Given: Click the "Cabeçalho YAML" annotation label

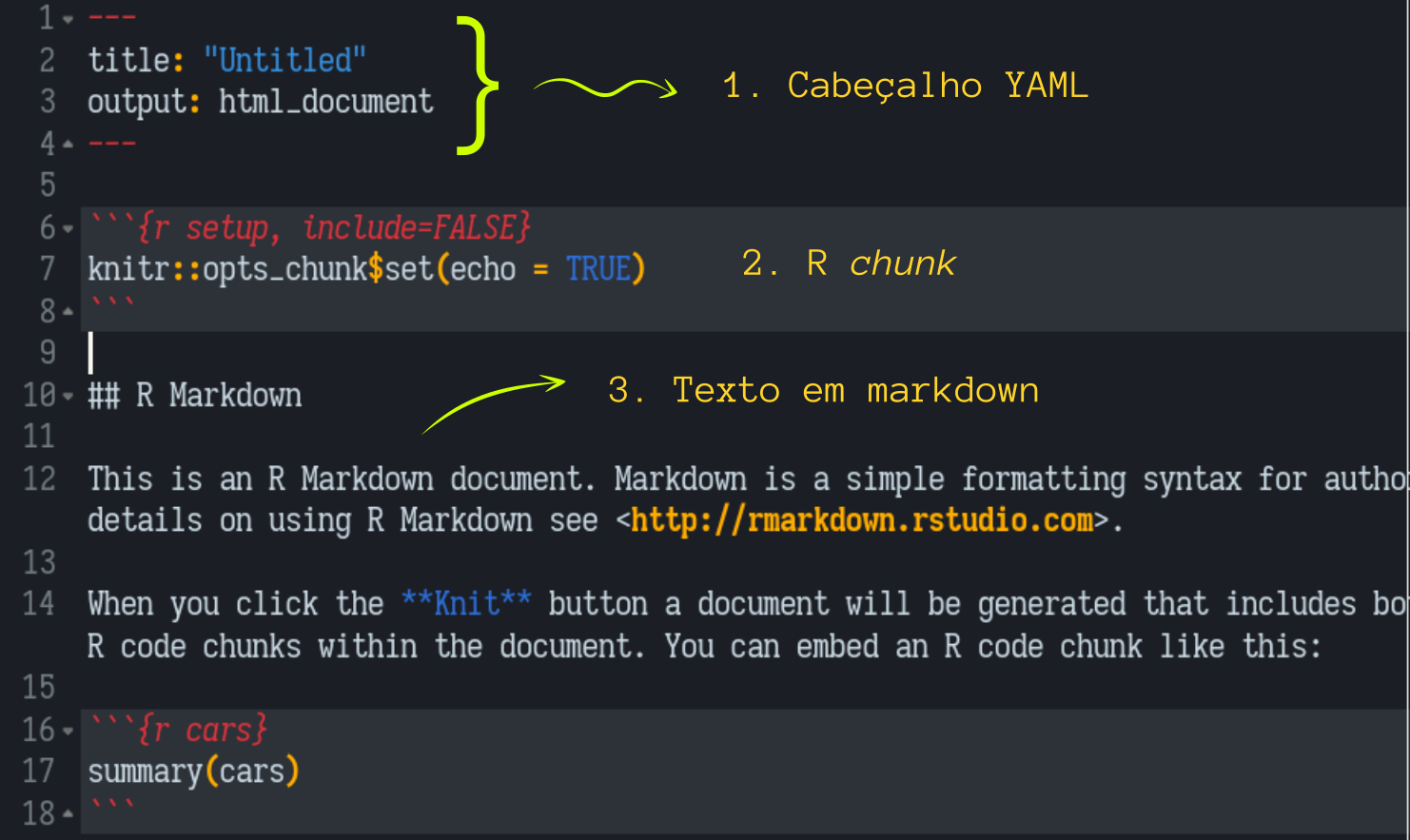Looking at the screenshot, I should click(x=937, y=86).
